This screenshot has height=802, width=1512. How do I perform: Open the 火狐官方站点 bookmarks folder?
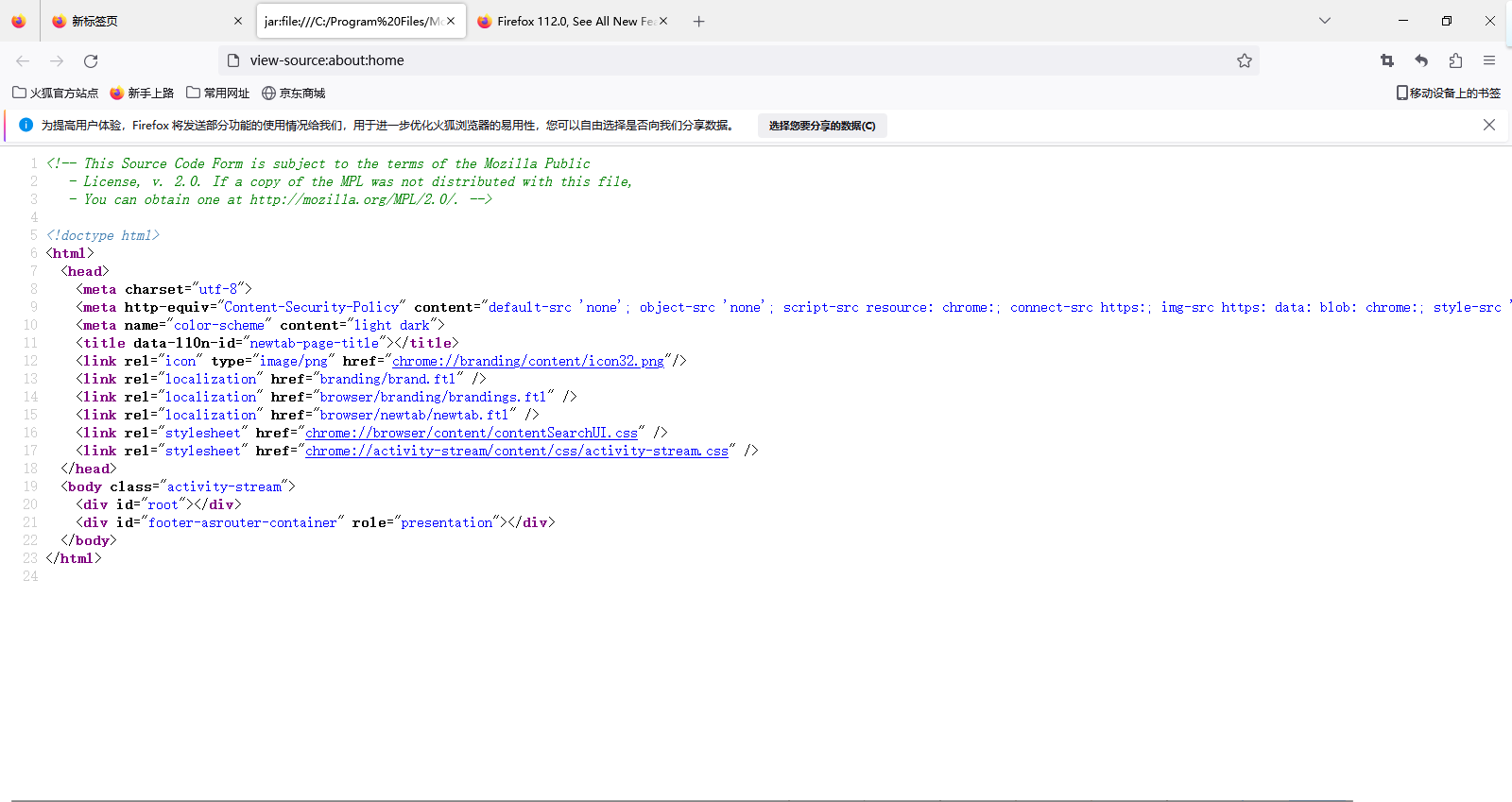click(x=55, y=93)
